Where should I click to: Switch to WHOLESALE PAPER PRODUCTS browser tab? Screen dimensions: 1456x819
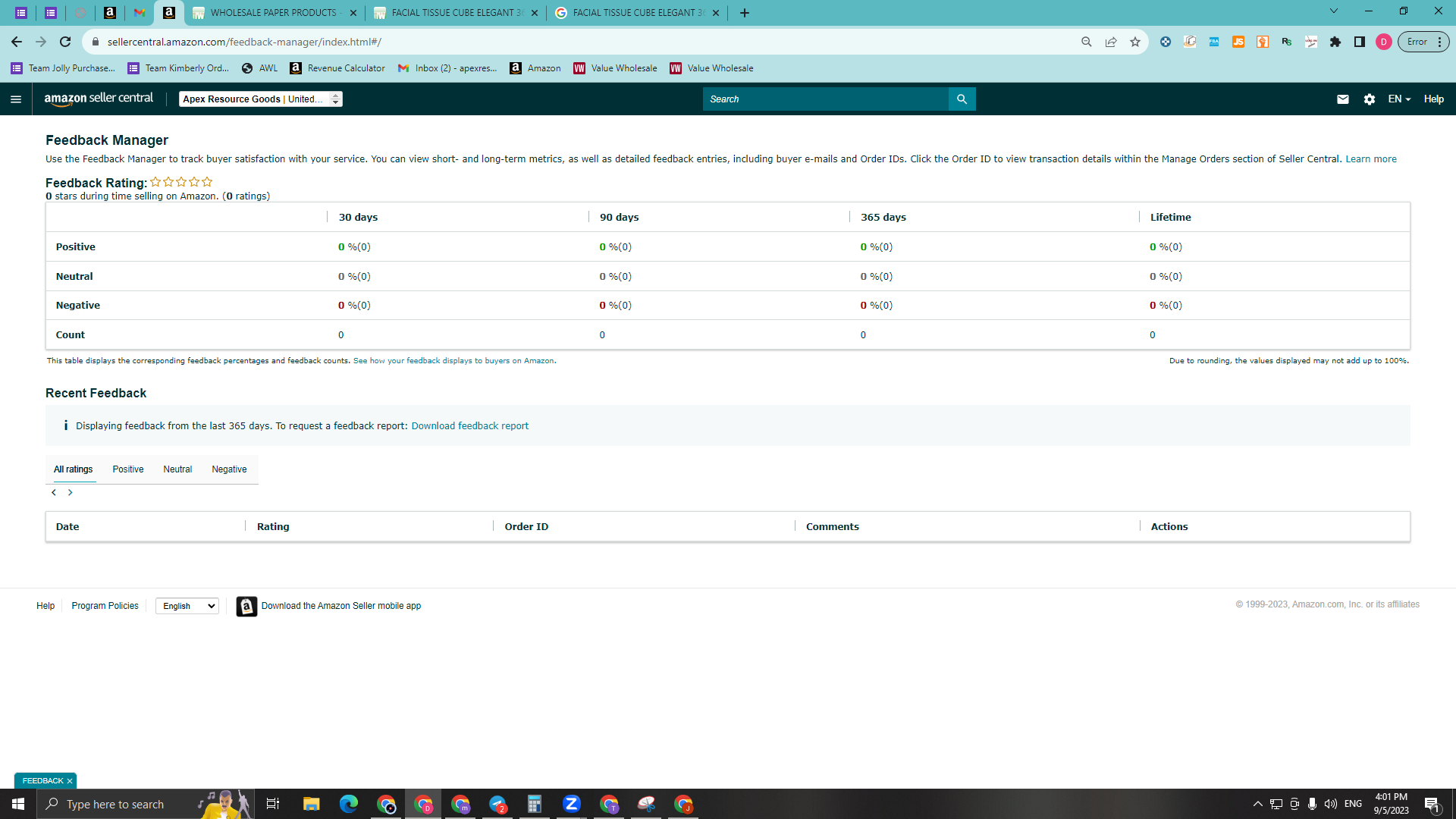(x=275, y=13)
